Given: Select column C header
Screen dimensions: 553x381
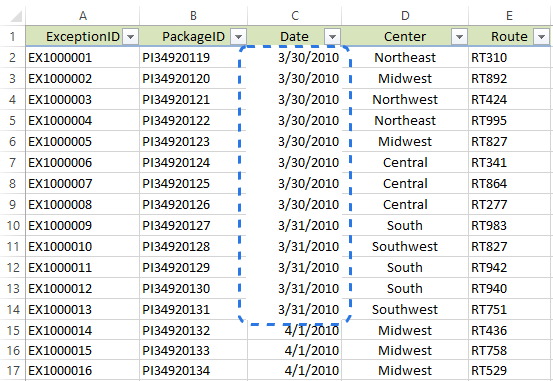Looking at the screenshot, I should click(294, 16).
